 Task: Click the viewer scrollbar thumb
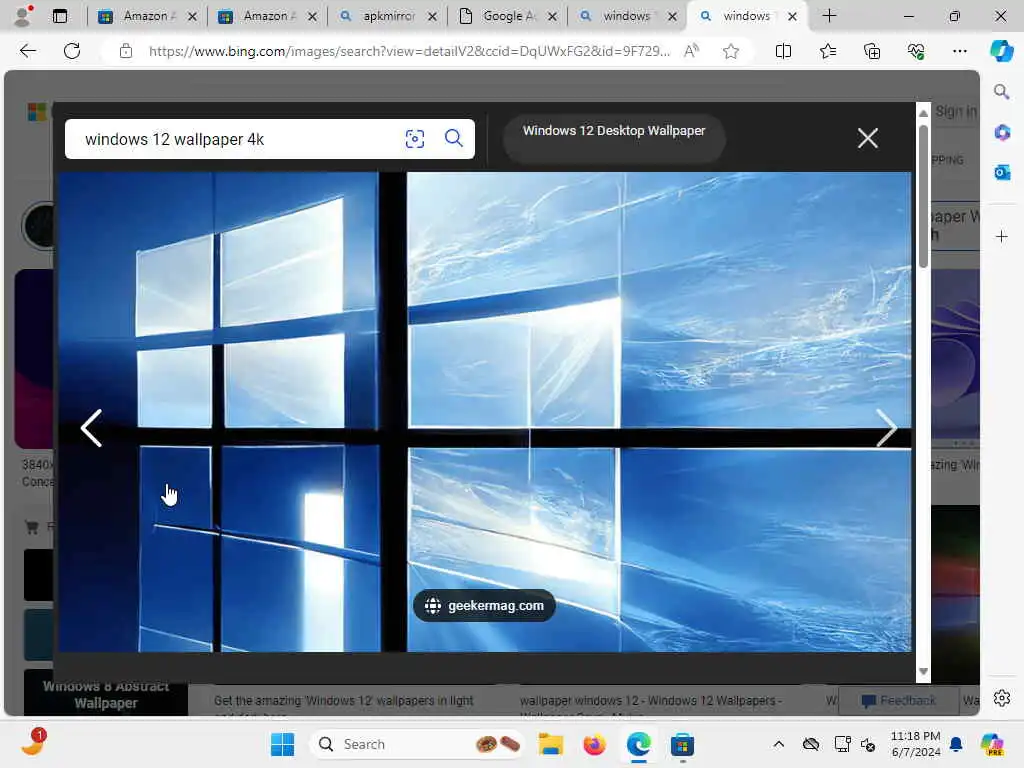pos(923,196)
